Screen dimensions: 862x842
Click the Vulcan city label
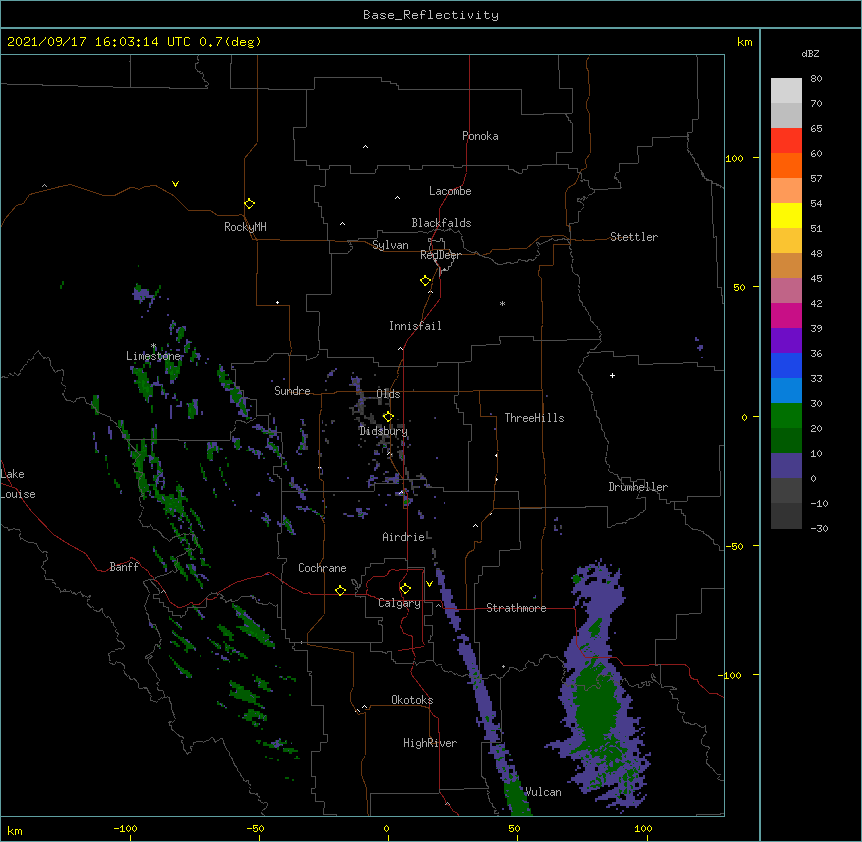pyautogui.click(x=543, y=792)
